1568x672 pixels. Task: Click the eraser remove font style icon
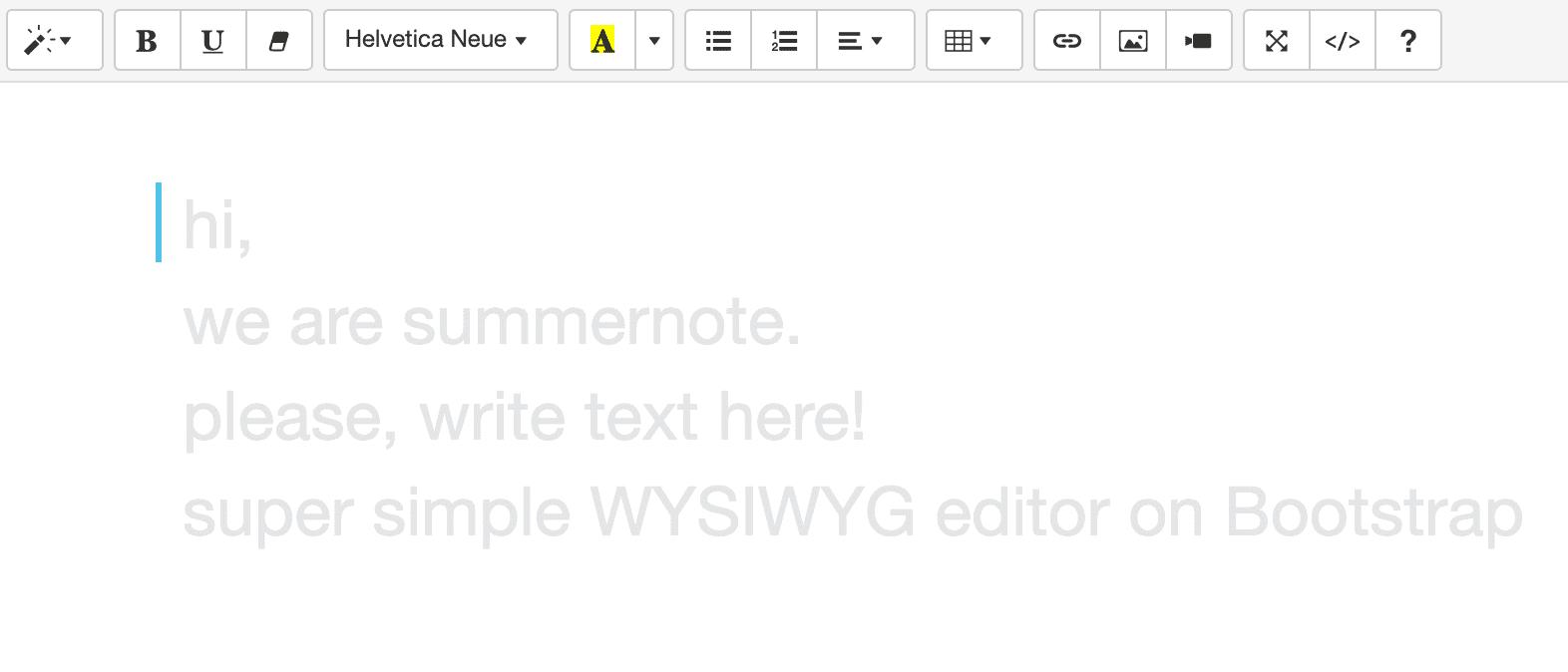coord(279,40)
